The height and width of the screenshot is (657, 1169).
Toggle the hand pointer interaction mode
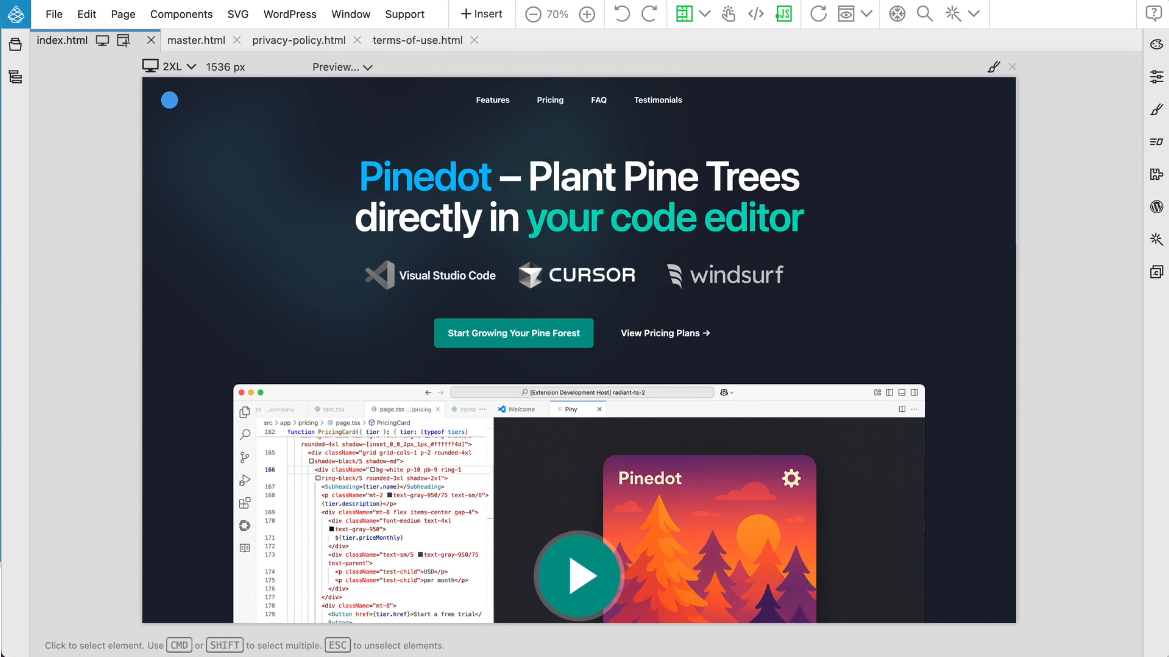(729, 14)
